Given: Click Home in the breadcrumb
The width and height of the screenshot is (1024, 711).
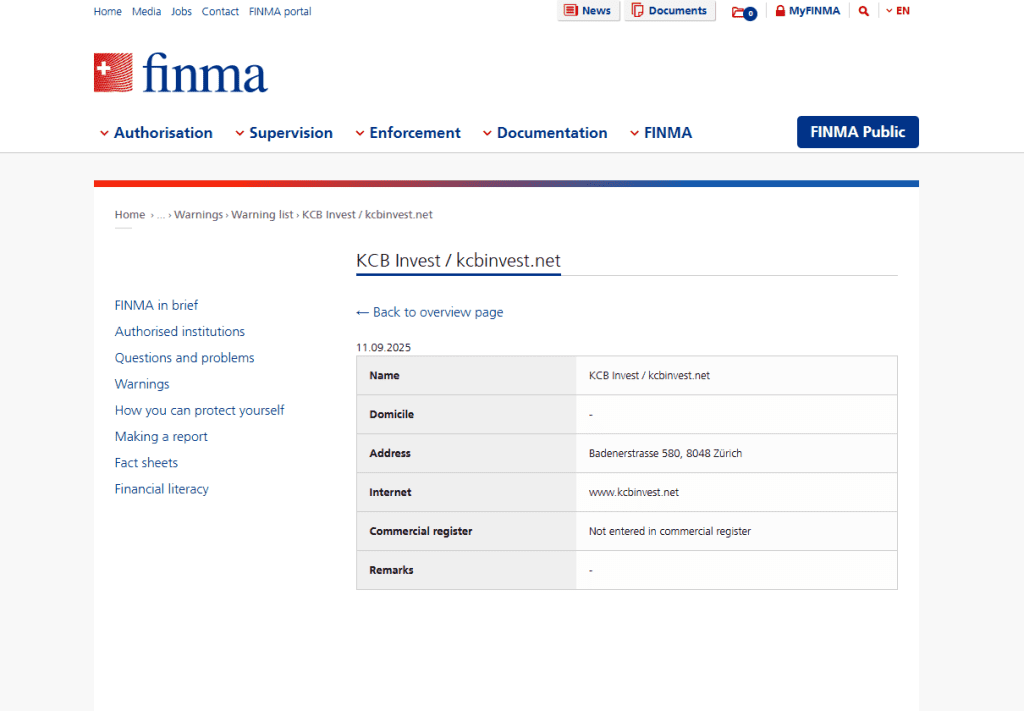Looking at the screenshot, I should click(130, 215).
